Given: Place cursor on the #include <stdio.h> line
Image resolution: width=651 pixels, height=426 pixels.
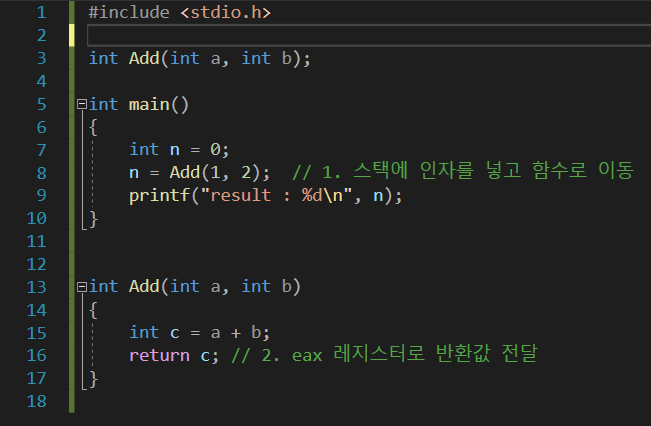Looking at the screenshot, I should [179, 12].
